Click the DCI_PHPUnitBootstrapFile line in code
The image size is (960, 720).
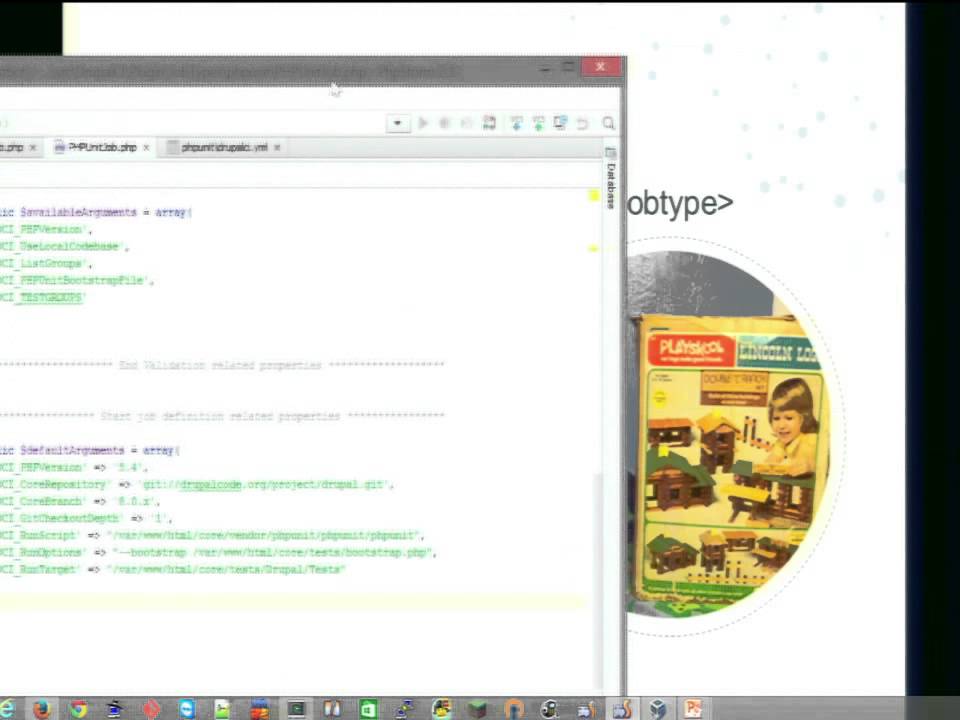pos(77,280)
